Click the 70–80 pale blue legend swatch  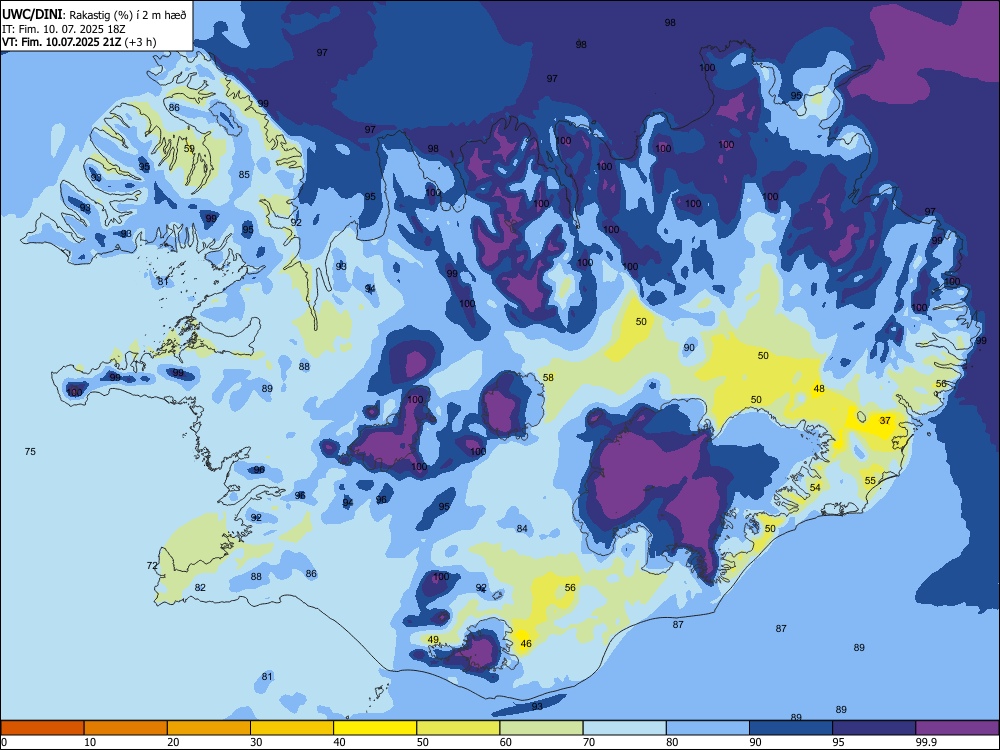tap(624, 728)
